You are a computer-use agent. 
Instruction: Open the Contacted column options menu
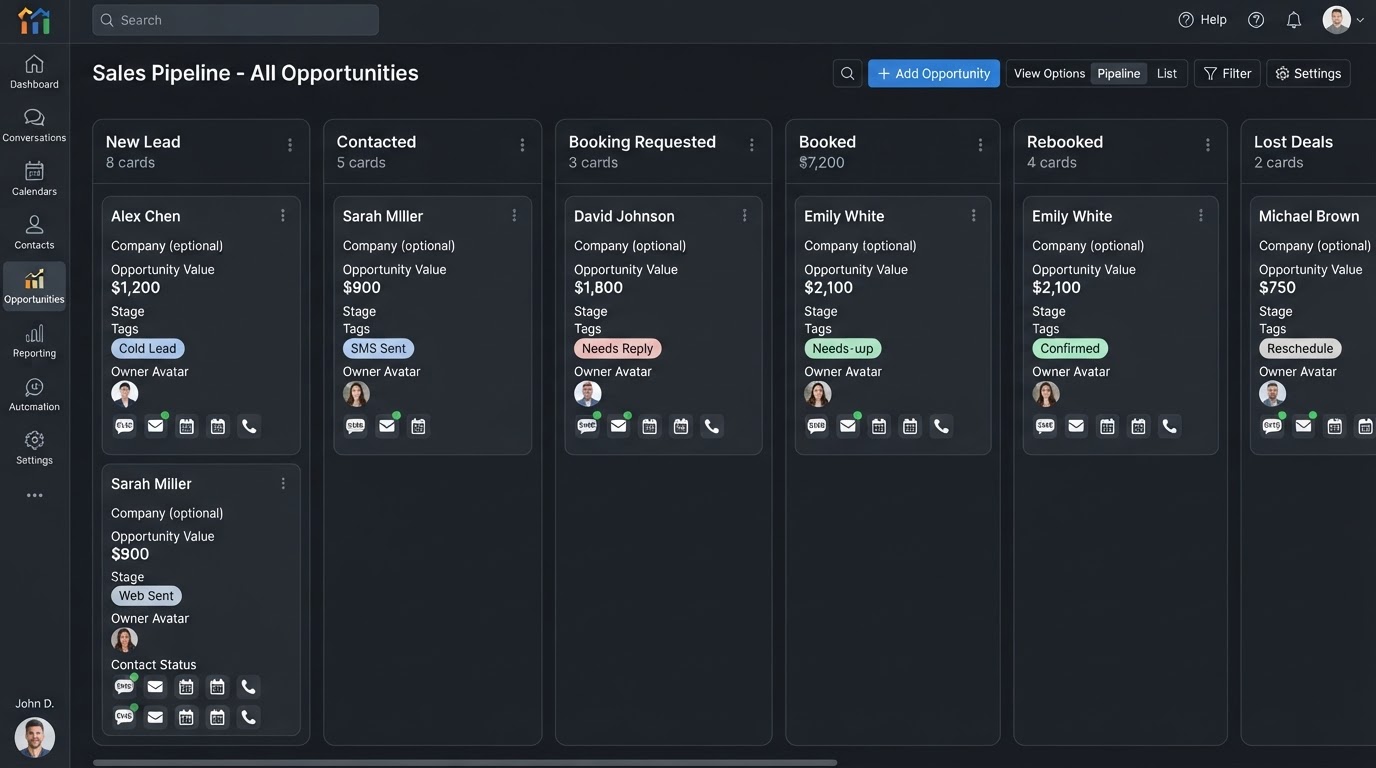(522, 145)
